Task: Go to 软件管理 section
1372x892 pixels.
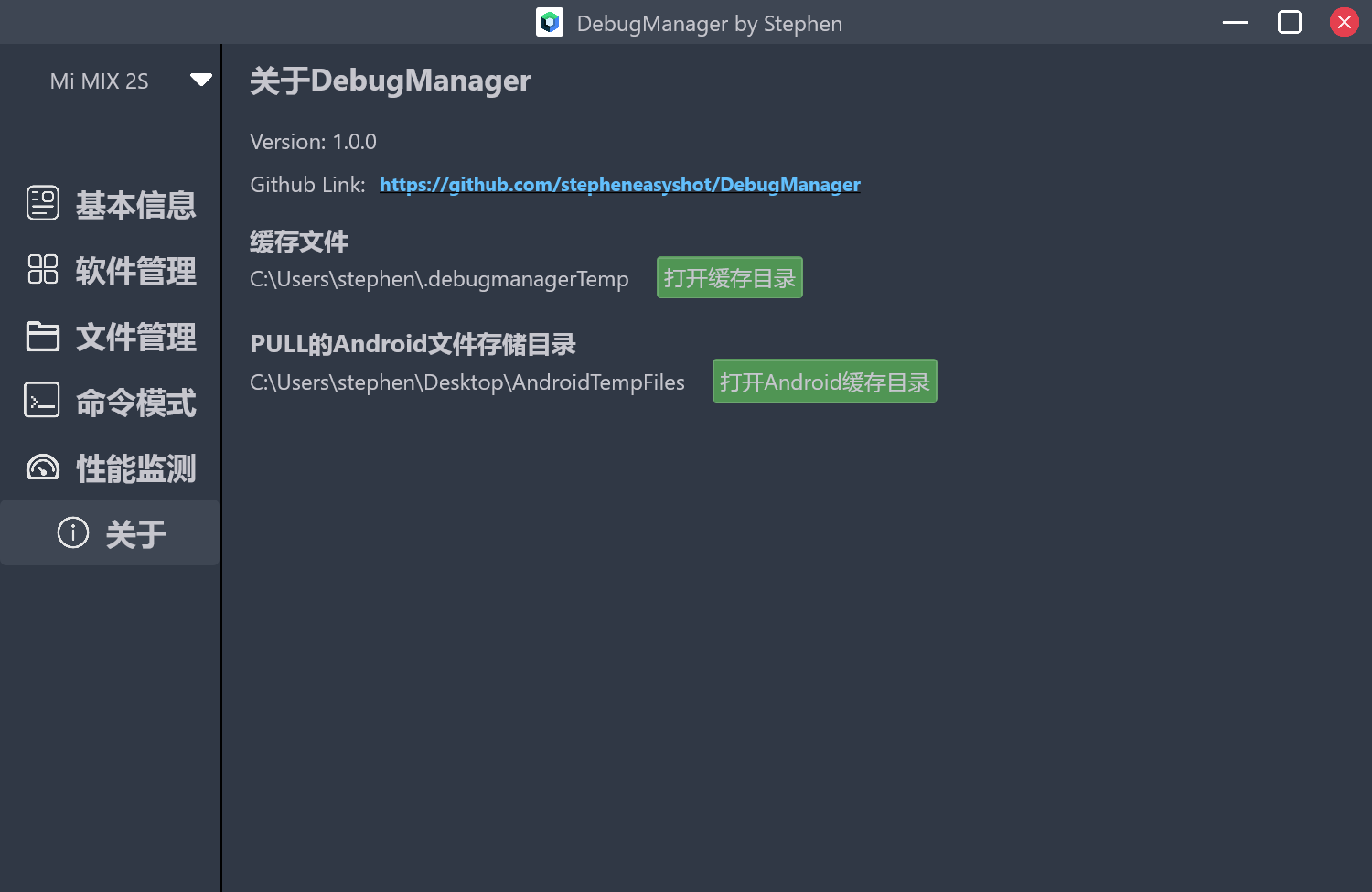Action: pos(110,270)
